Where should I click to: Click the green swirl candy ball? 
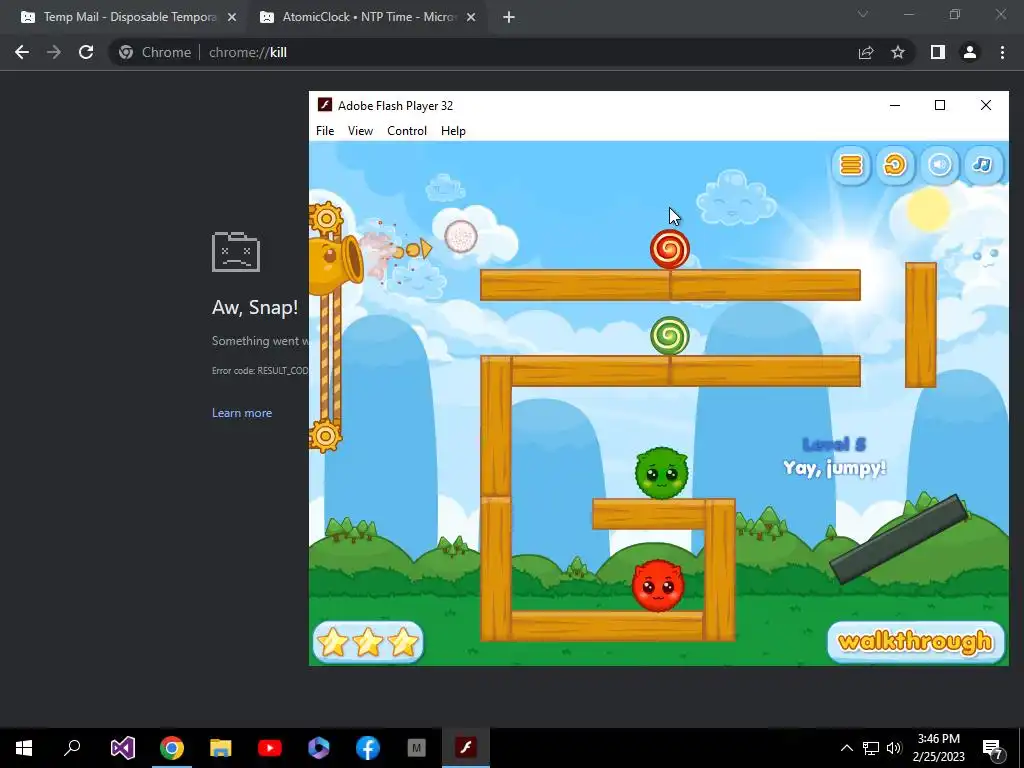coord(670,336)
